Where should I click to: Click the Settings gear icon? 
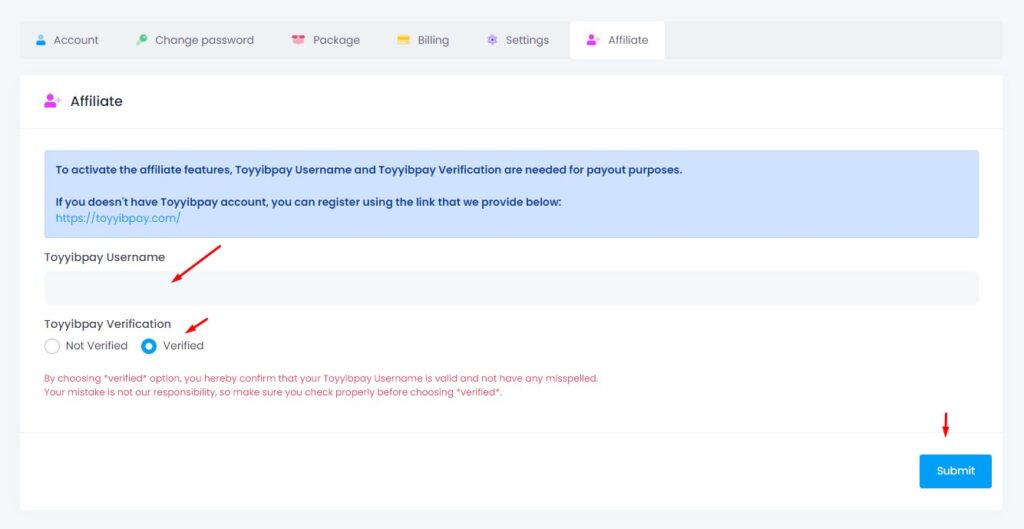click(492, 40)
